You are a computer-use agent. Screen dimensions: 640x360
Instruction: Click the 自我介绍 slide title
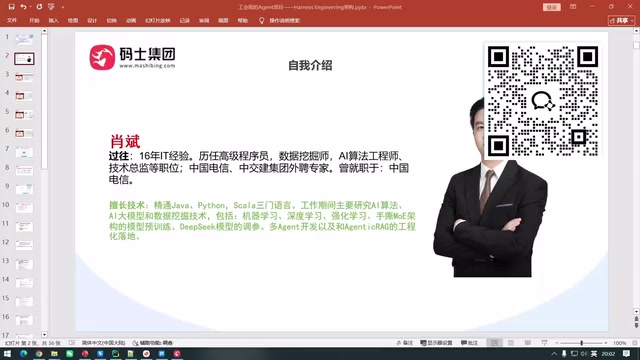point(310,65)
